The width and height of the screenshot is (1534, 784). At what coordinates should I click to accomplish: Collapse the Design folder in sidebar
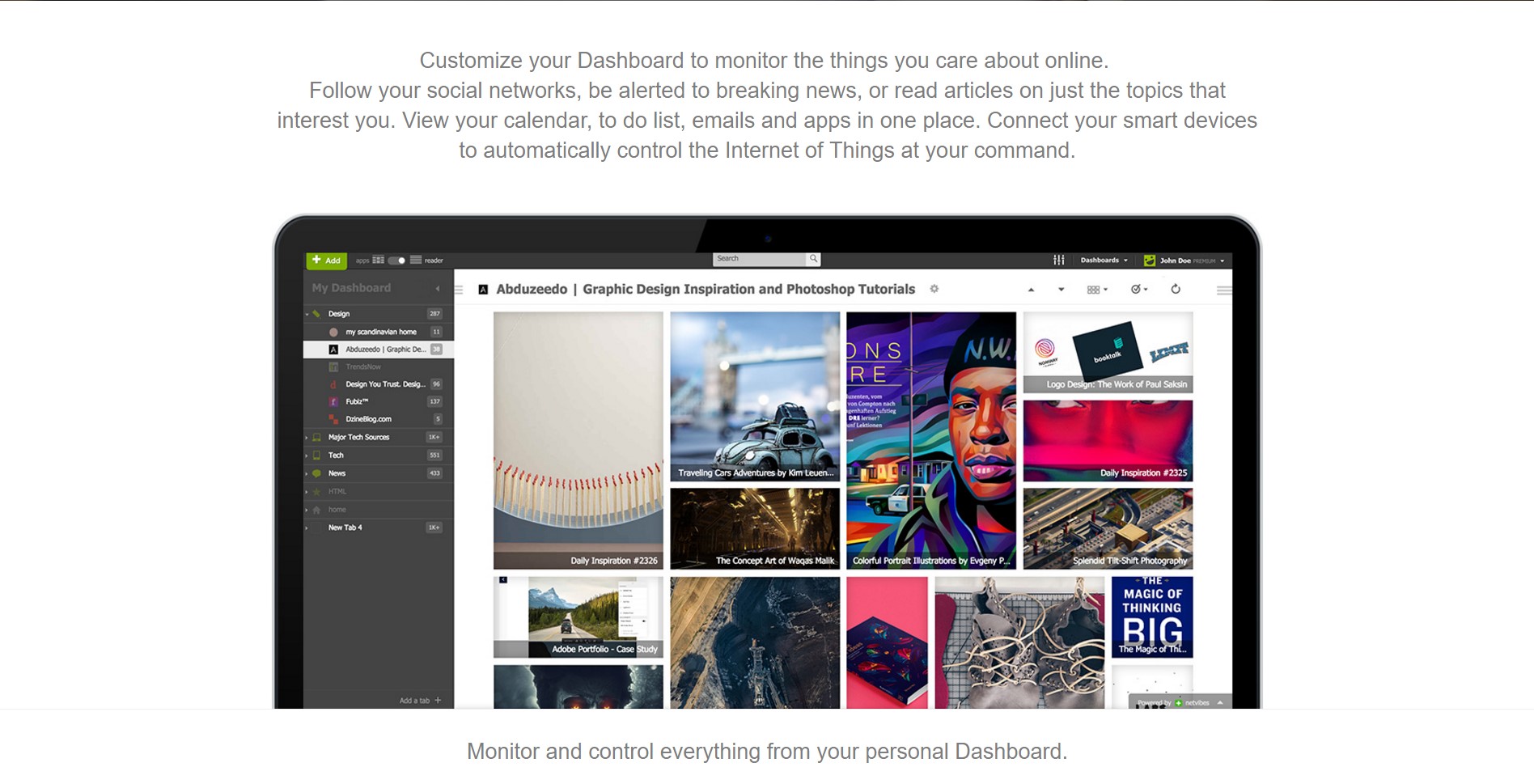[307, 314]
